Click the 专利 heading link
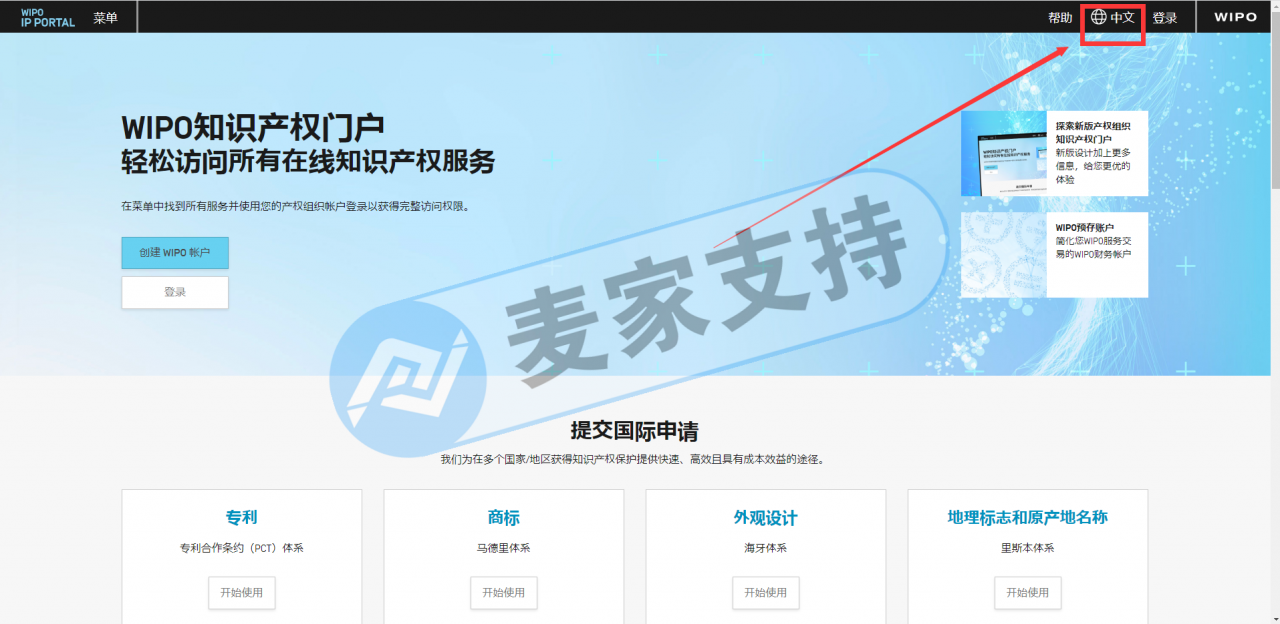Image resolution: width=1280 pixels, height=624 pixels. [x=242, y=517]
